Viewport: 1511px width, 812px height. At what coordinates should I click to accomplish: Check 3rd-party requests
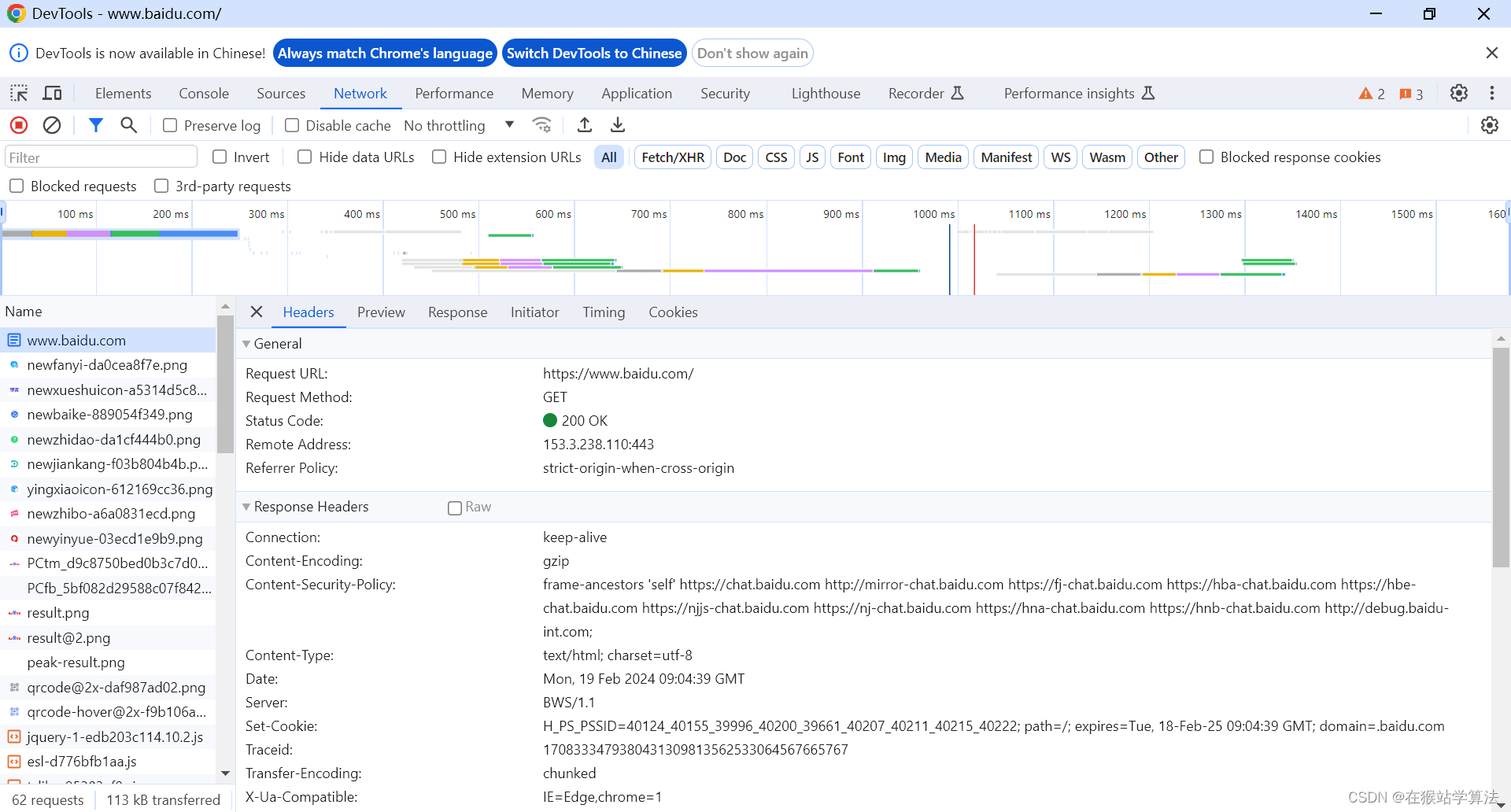pyautogui.click(x=161, y=186)
